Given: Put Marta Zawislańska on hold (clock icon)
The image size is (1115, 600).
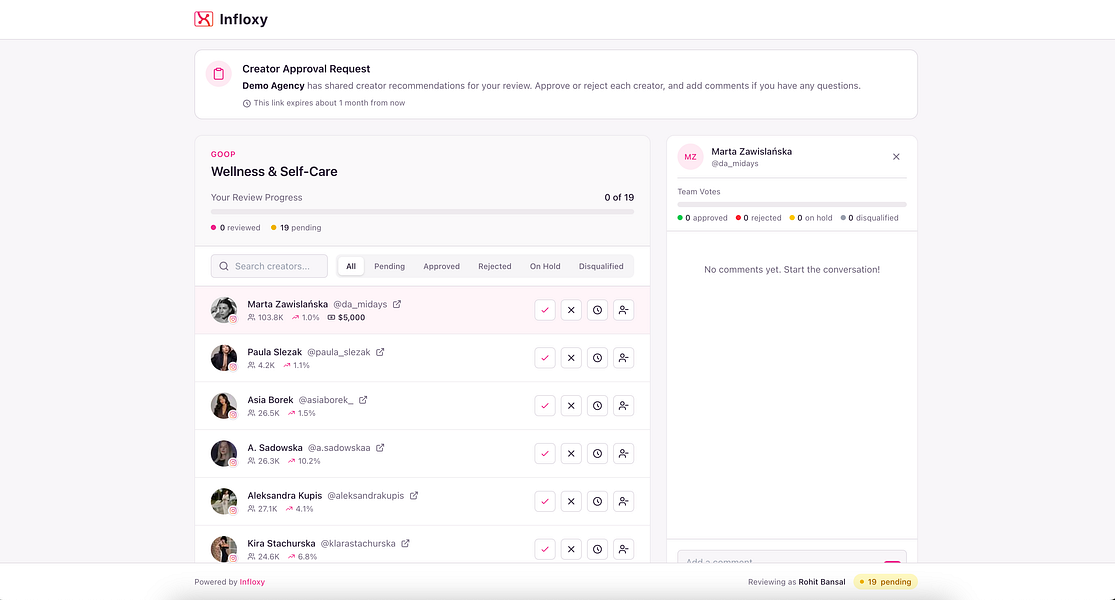Looking at the screenshot, I should [x=597, y=310].
